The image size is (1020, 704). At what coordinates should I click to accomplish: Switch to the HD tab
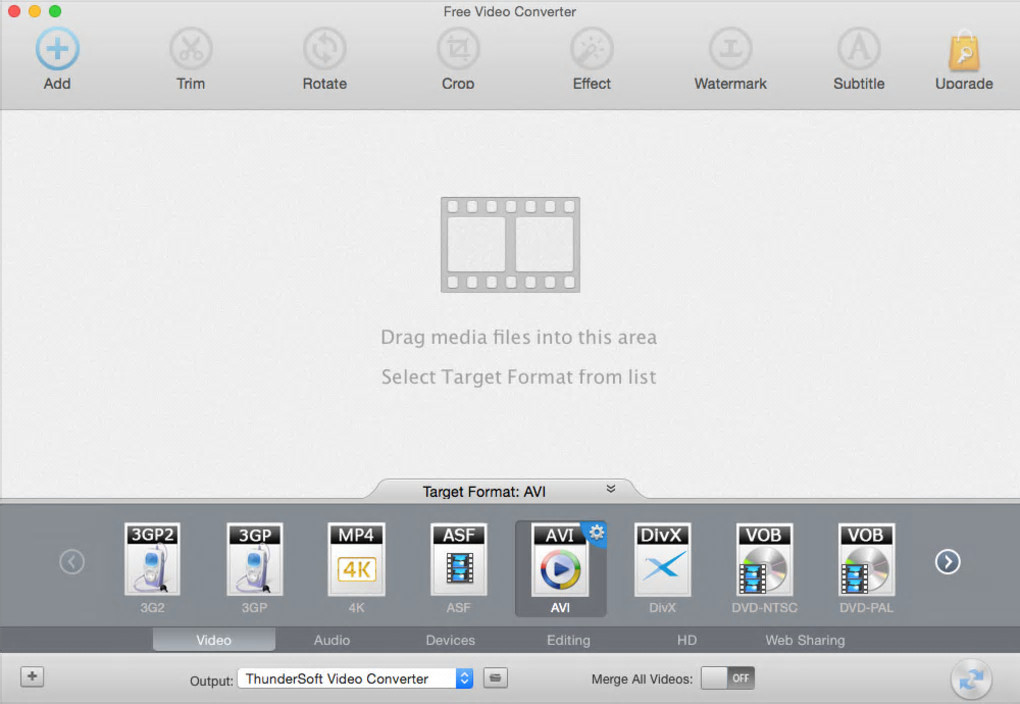[x=687, y=640]
